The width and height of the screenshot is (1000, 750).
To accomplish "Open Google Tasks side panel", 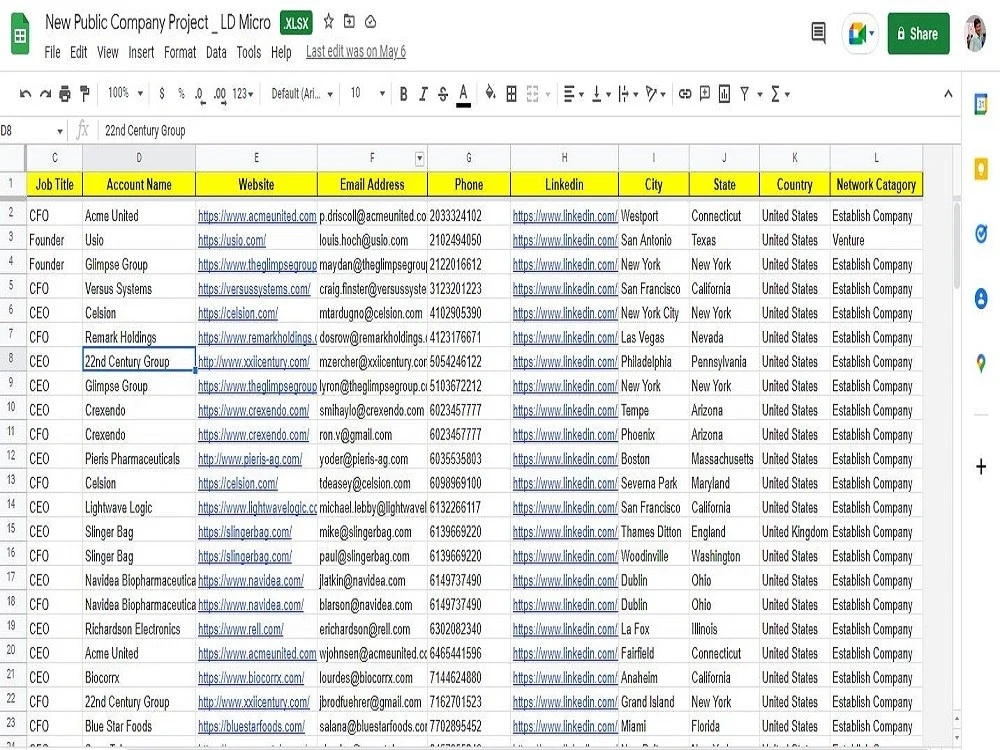I will pyautogui.click(x=981, y=233).
